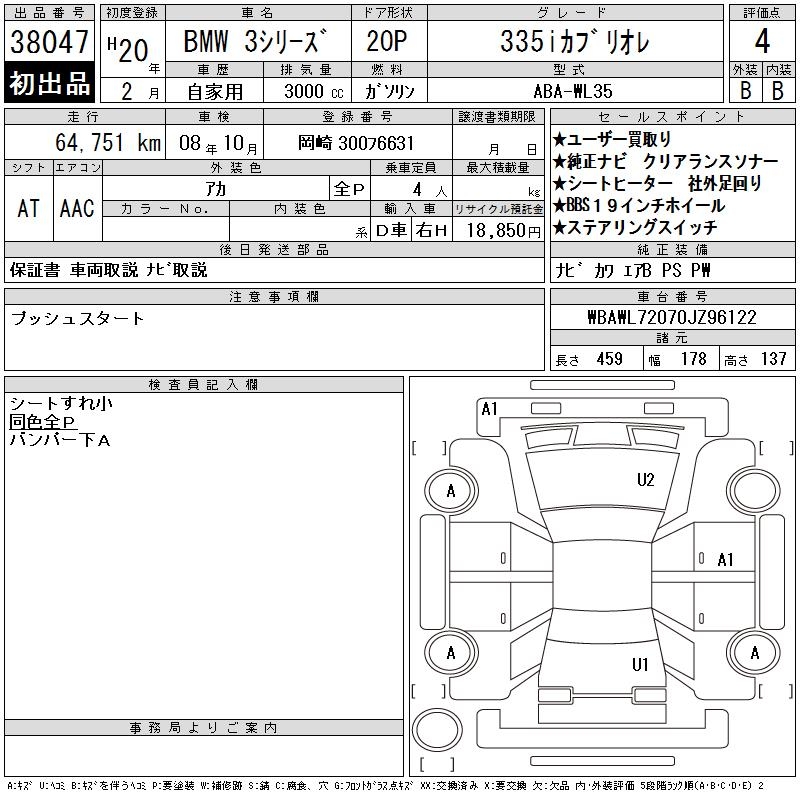This screenshot has width=800, height=800.
Task: Click sales point BBS19インチホイール
Action: tap(639, 205)
